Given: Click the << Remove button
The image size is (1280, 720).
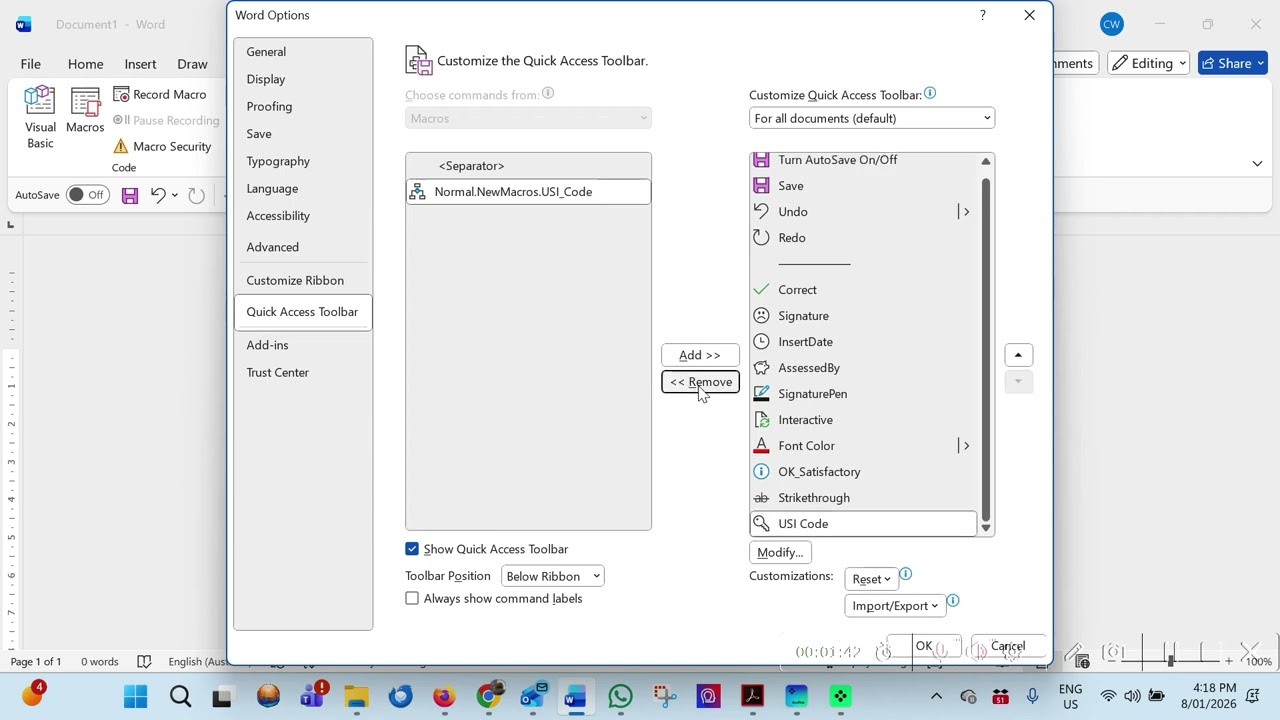Looking at the screenshot, I should click(x=700, y=382).
